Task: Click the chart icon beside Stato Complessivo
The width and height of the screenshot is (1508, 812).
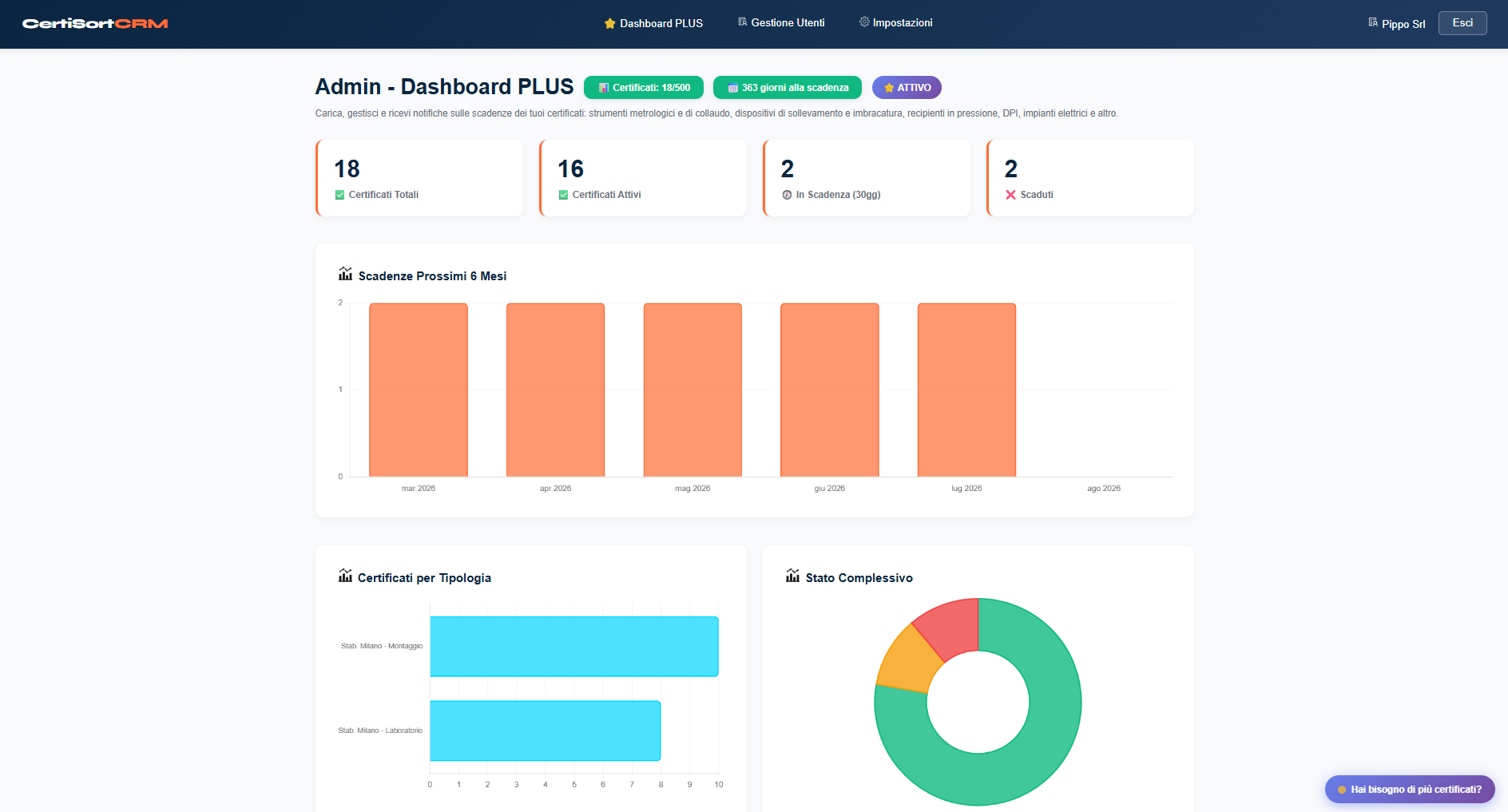Action: [x=792, y=576]
